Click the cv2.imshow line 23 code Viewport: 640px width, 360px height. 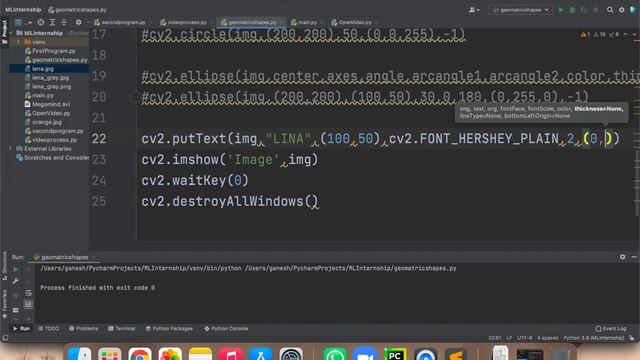click(229, 160)
